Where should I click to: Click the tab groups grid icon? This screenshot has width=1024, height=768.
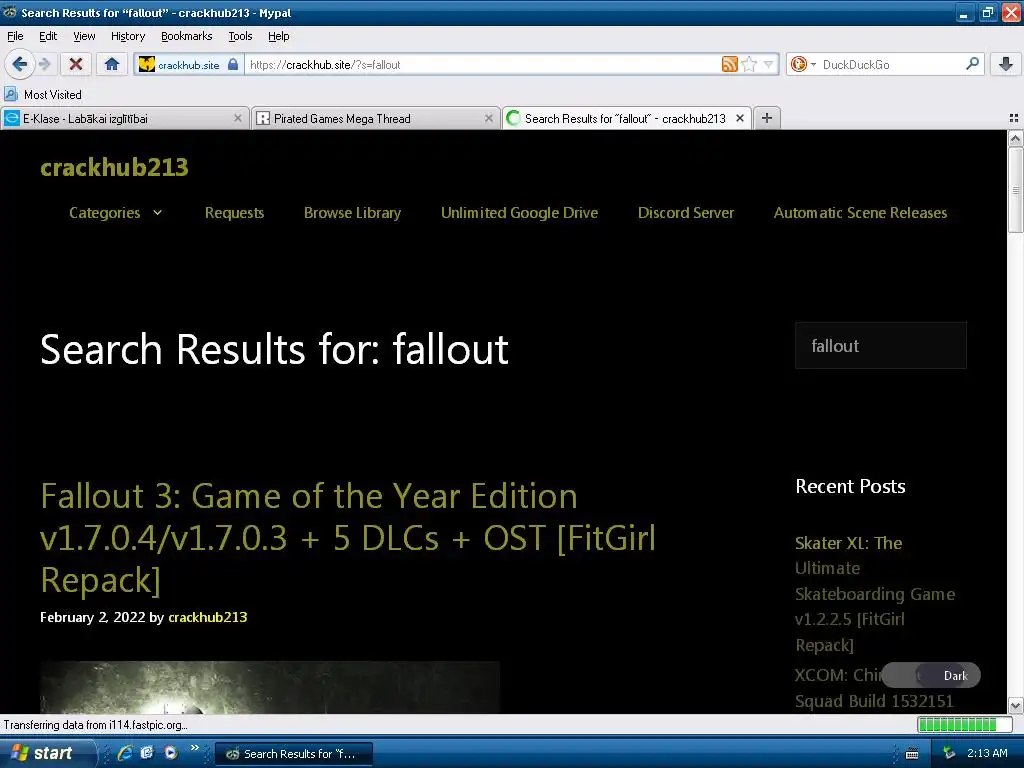tap(1014, 118)
